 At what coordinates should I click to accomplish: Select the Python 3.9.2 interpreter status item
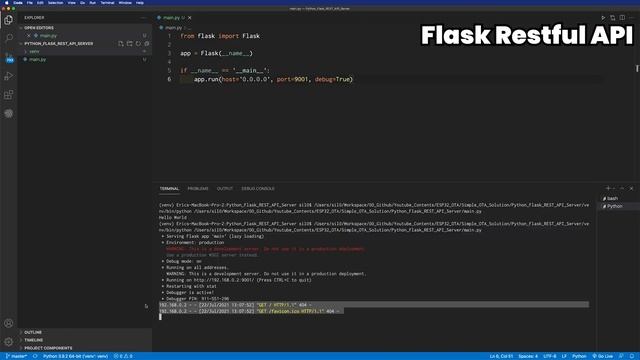(x=76, y=356)
